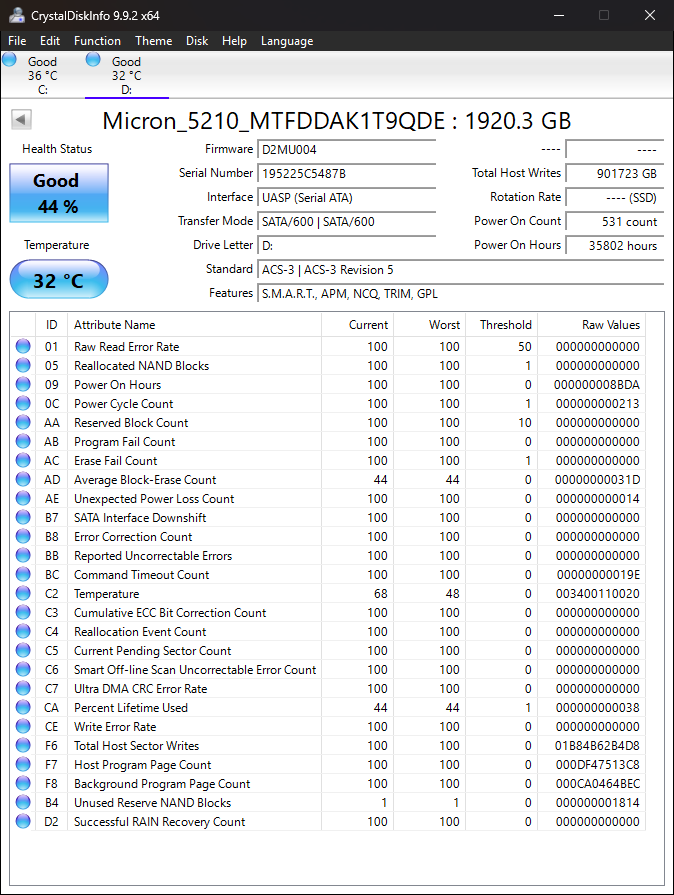Click the status orb for Ultra DMA CRC Error Rate

point(23,688)
